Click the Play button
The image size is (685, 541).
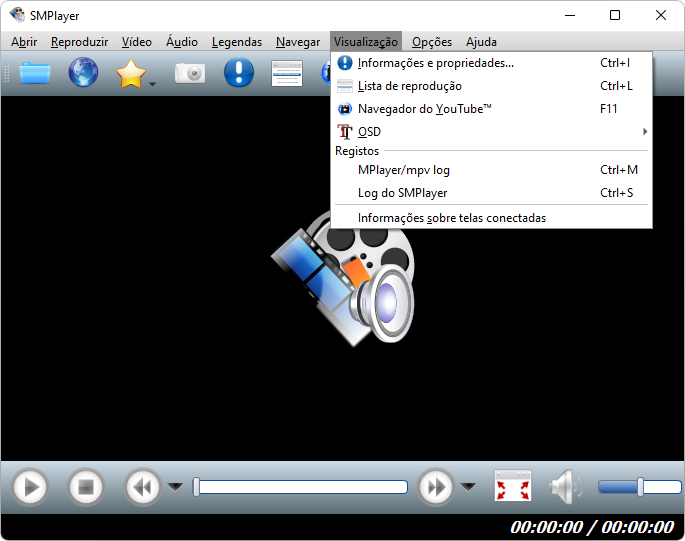point(30,487)
